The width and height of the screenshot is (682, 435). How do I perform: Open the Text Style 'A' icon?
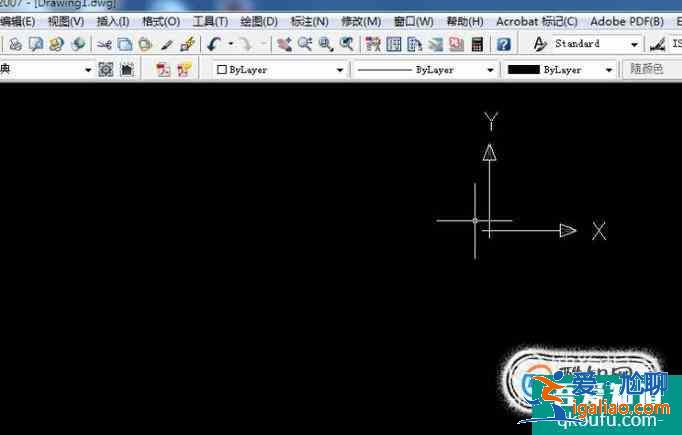tap(539, 44)
